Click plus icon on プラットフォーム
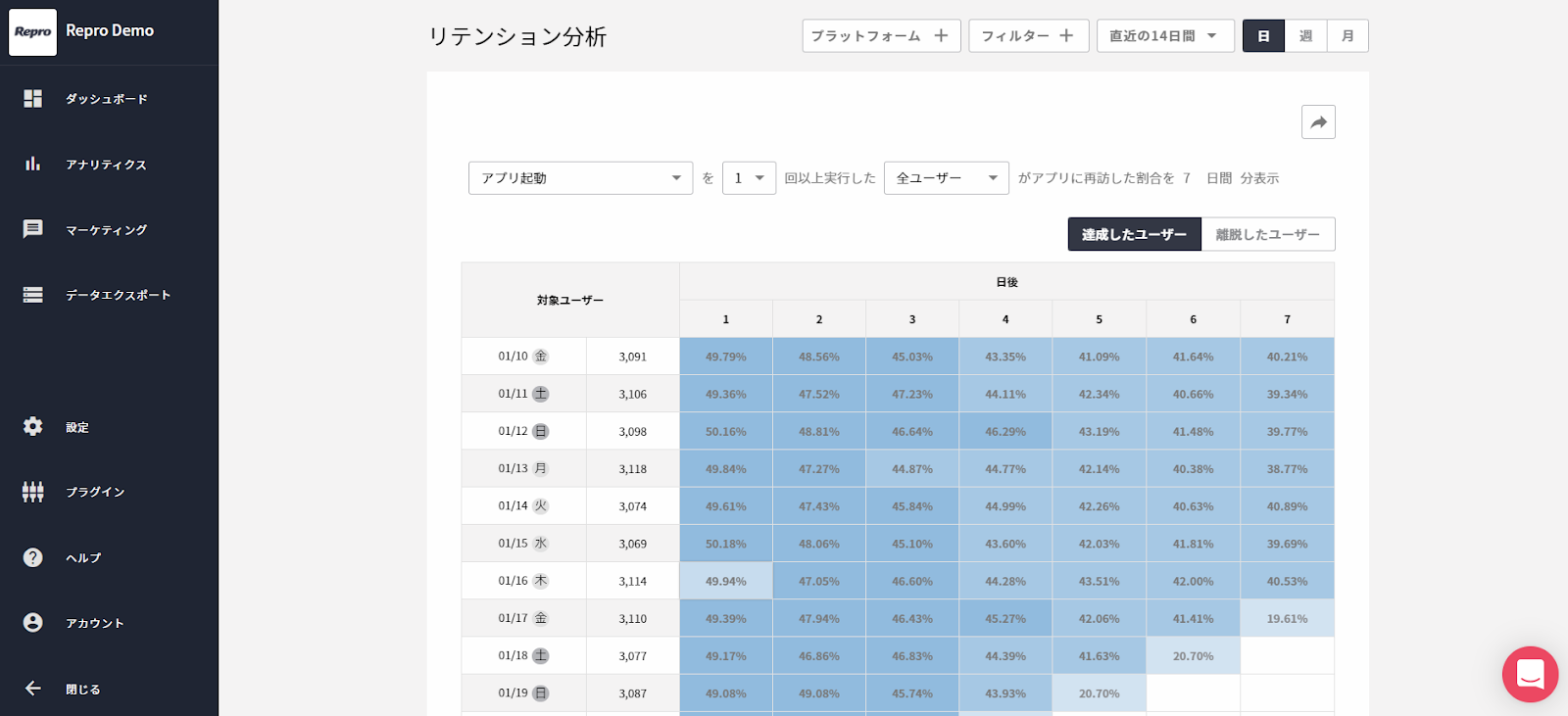The height and width of the screenshot is (716, 1568). coord(941,36)
